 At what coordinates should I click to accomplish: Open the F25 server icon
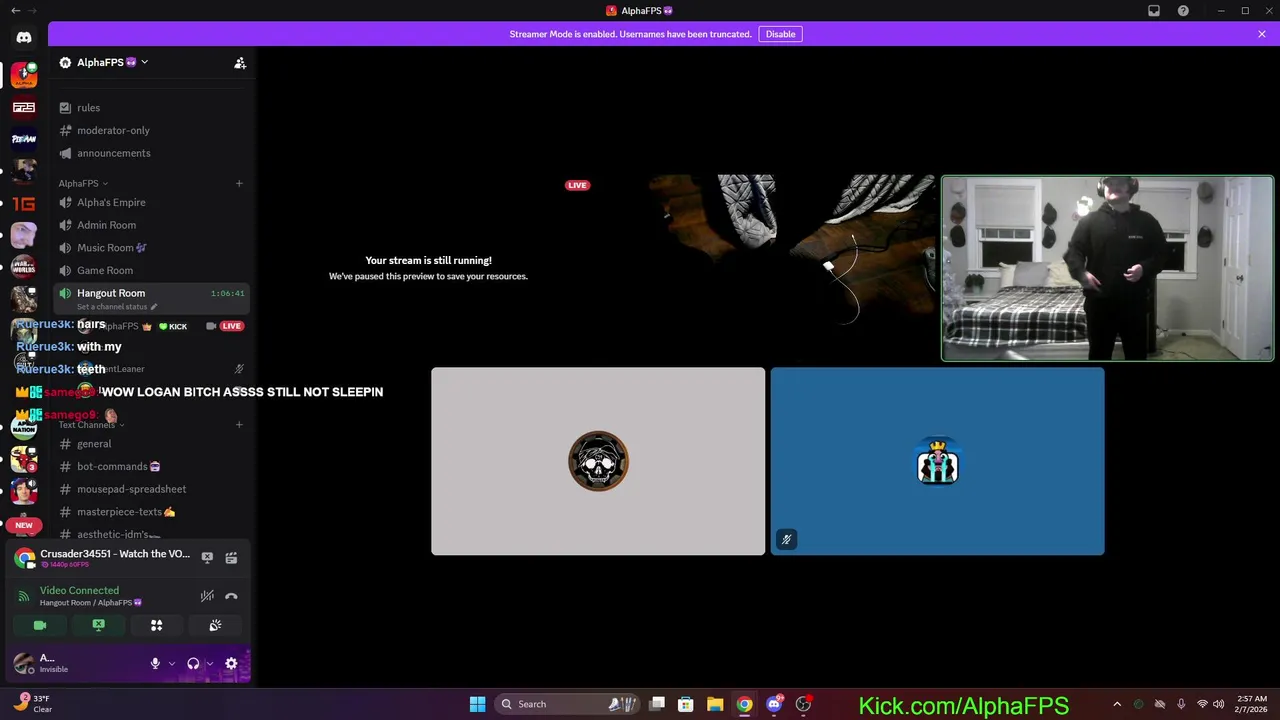click(24, 107)
